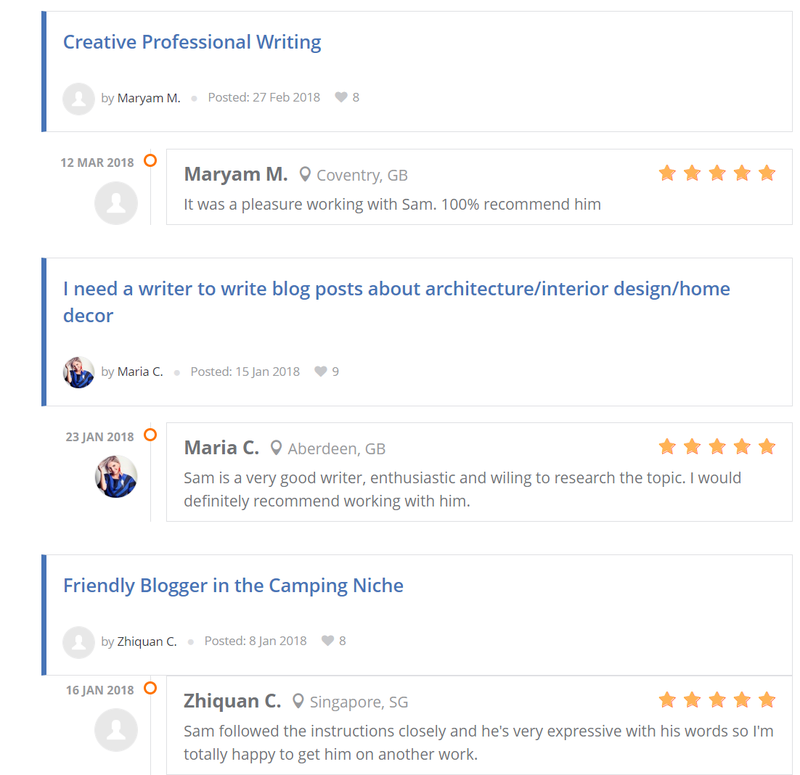
Task: Open Friendly Blogger in the Camping Niche
Action: [233, 586]
